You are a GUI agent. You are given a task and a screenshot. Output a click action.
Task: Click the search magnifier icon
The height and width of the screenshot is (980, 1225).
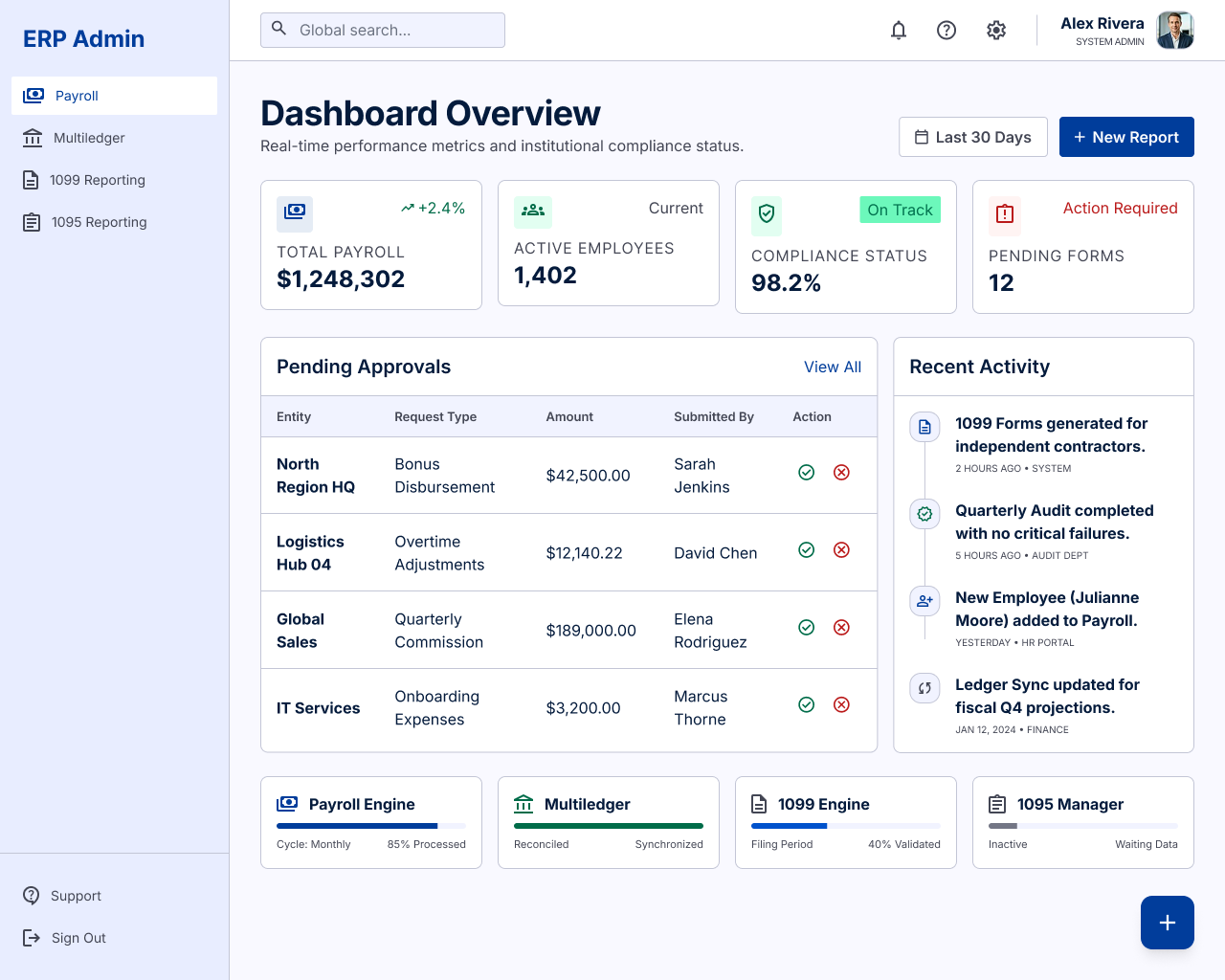pos(278,29)
